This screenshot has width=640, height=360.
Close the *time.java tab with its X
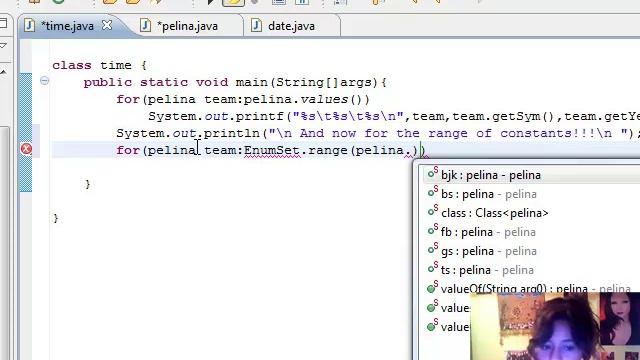[107, 25]
